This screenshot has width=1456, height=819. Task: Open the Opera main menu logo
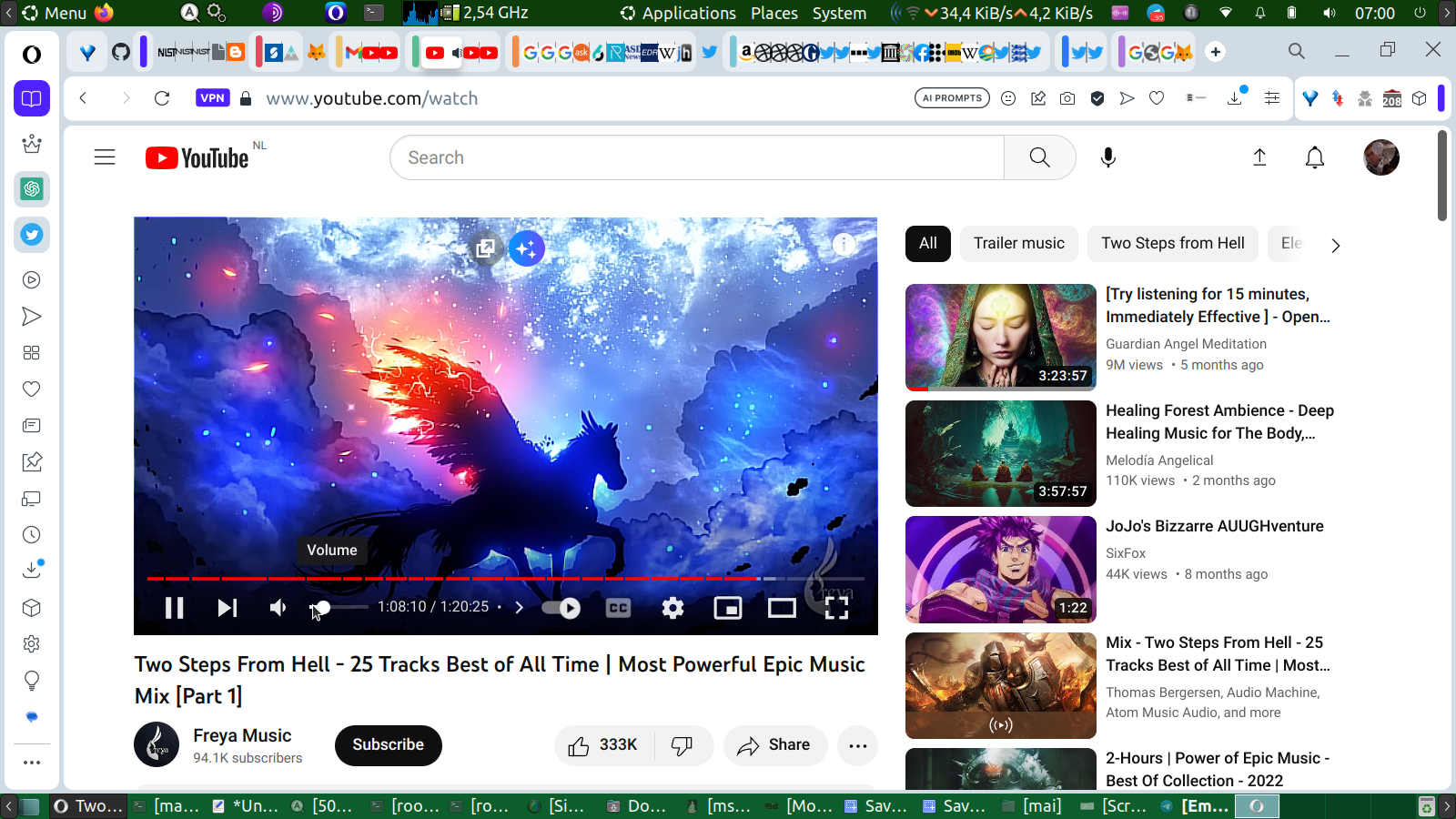32,55
